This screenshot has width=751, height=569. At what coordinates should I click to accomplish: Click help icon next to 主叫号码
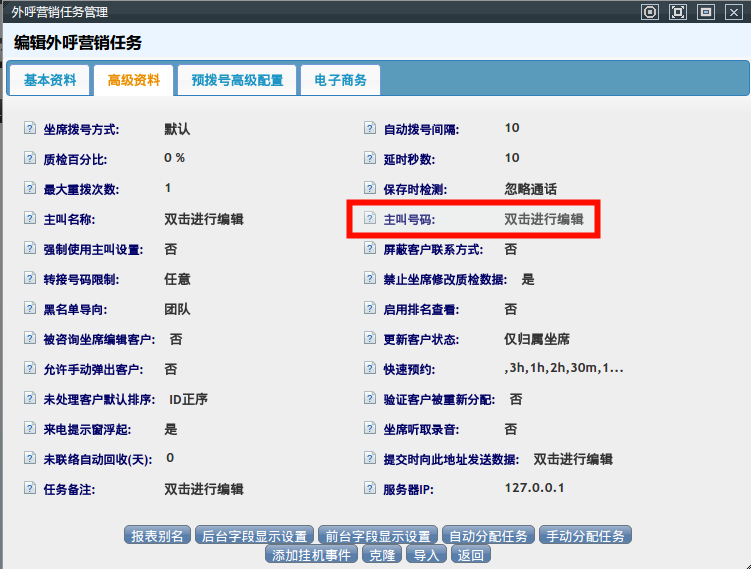[x=370, y=219]
